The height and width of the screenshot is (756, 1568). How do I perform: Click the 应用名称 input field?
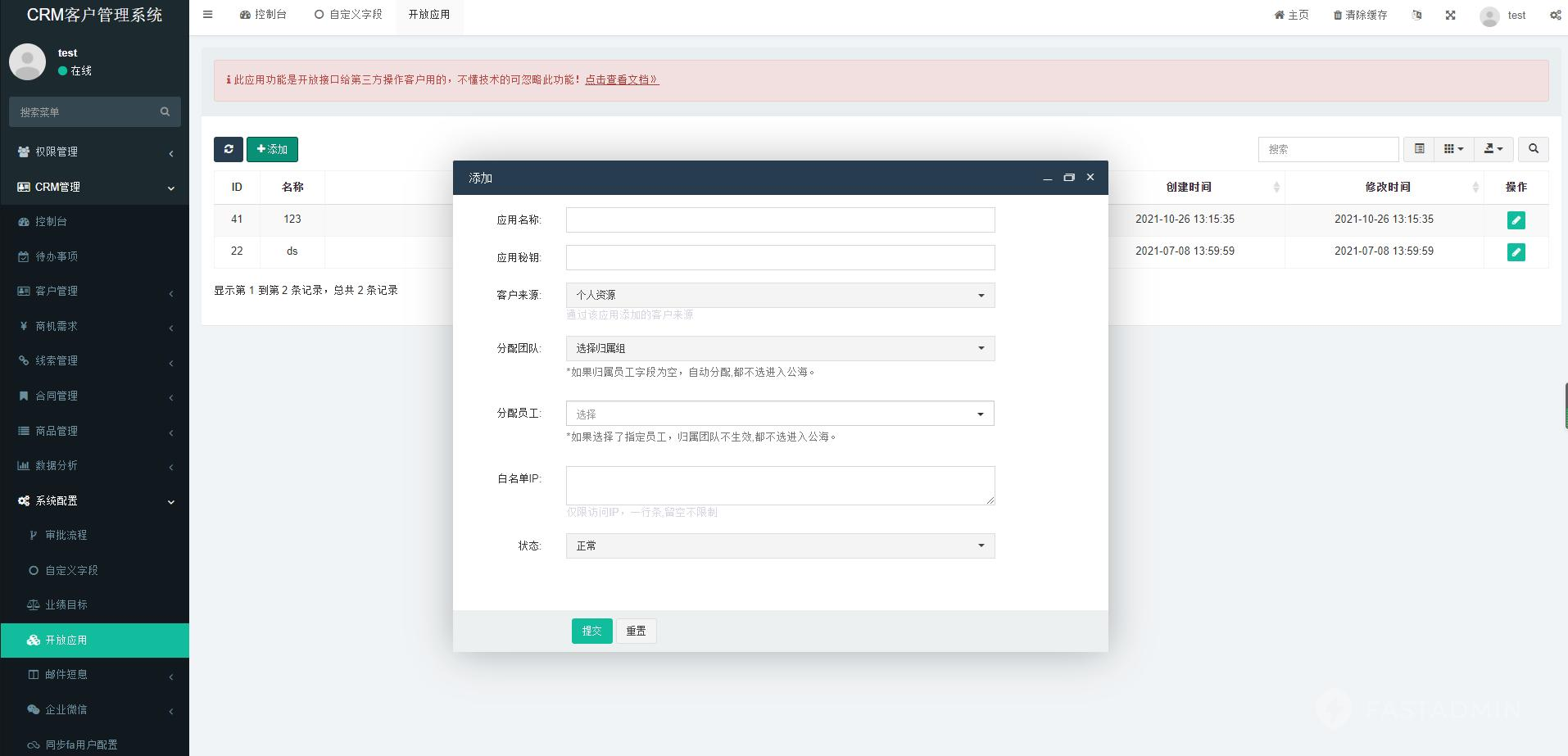point(779,220)
